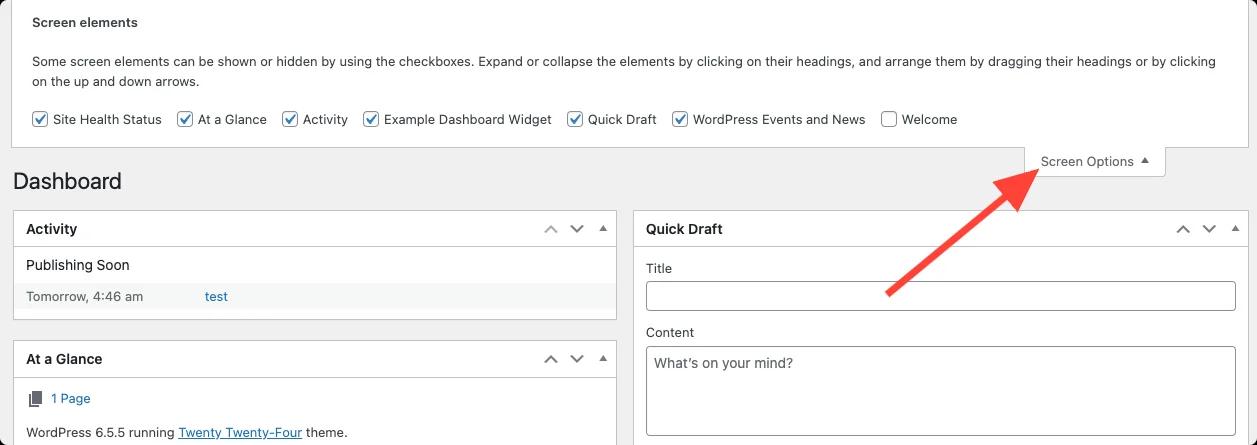The image size is (1257, 445).
Task: Click the Activity widget heading
Action: click(x=52, y=229)
